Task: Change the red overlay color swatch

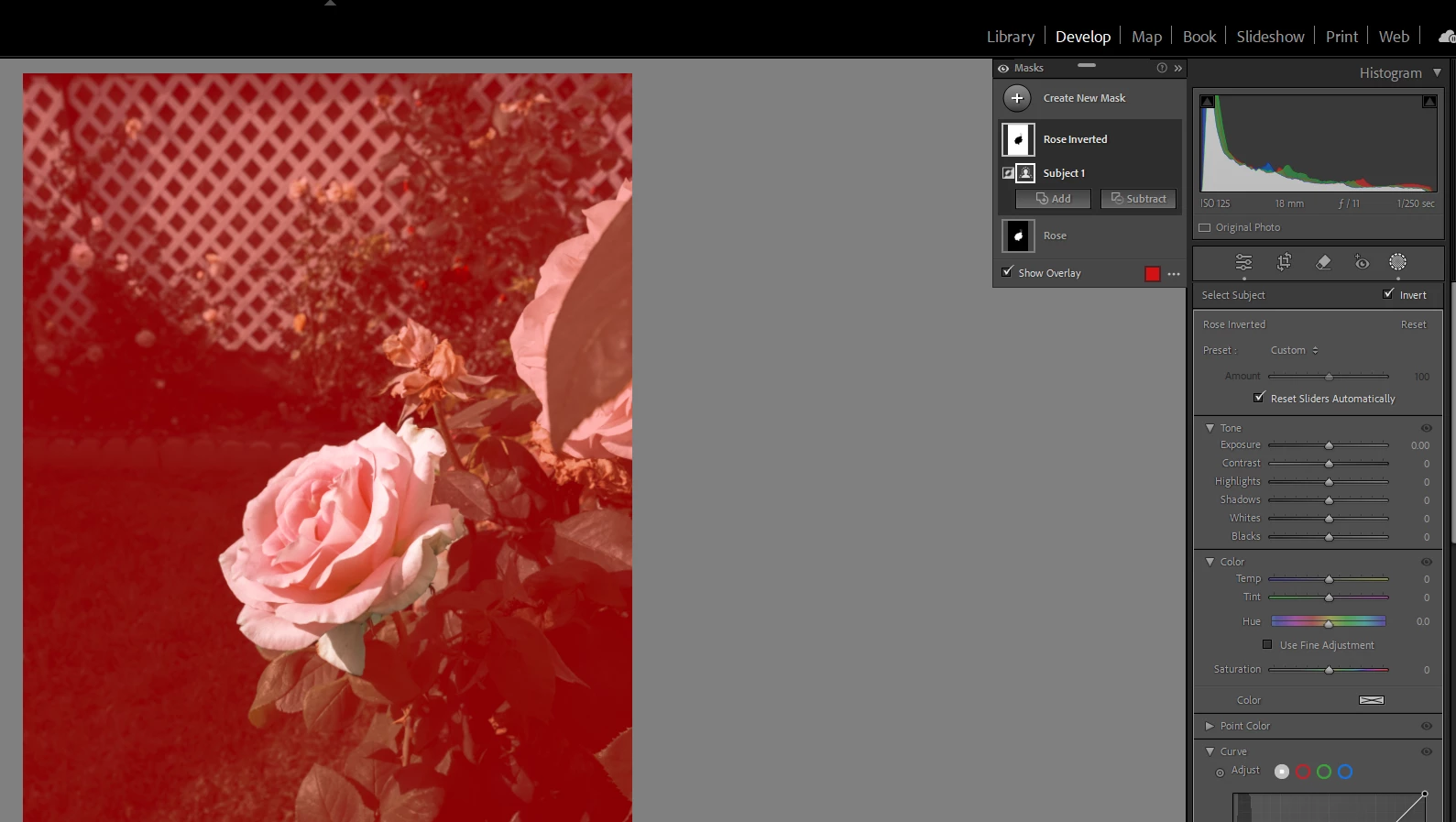Action: pos(1153,274)
